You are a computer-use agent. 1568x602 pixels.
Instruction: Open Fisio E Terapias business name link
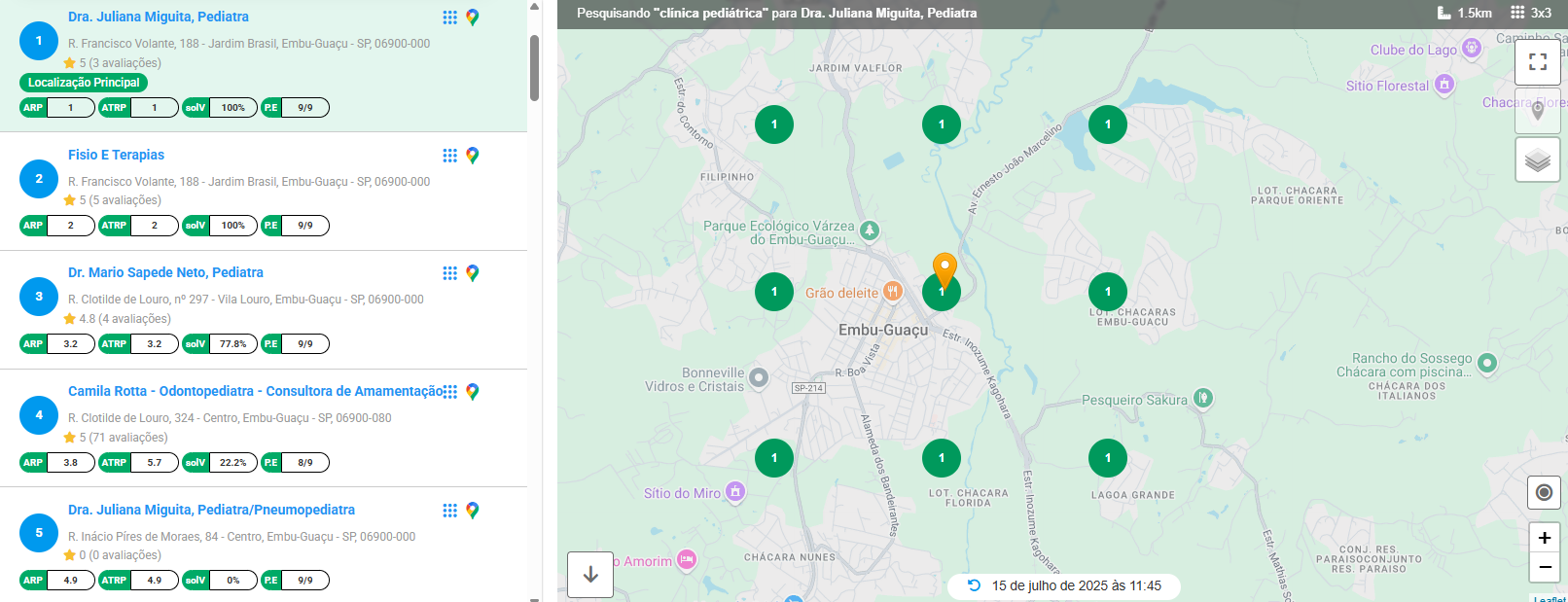coord(116,155)
